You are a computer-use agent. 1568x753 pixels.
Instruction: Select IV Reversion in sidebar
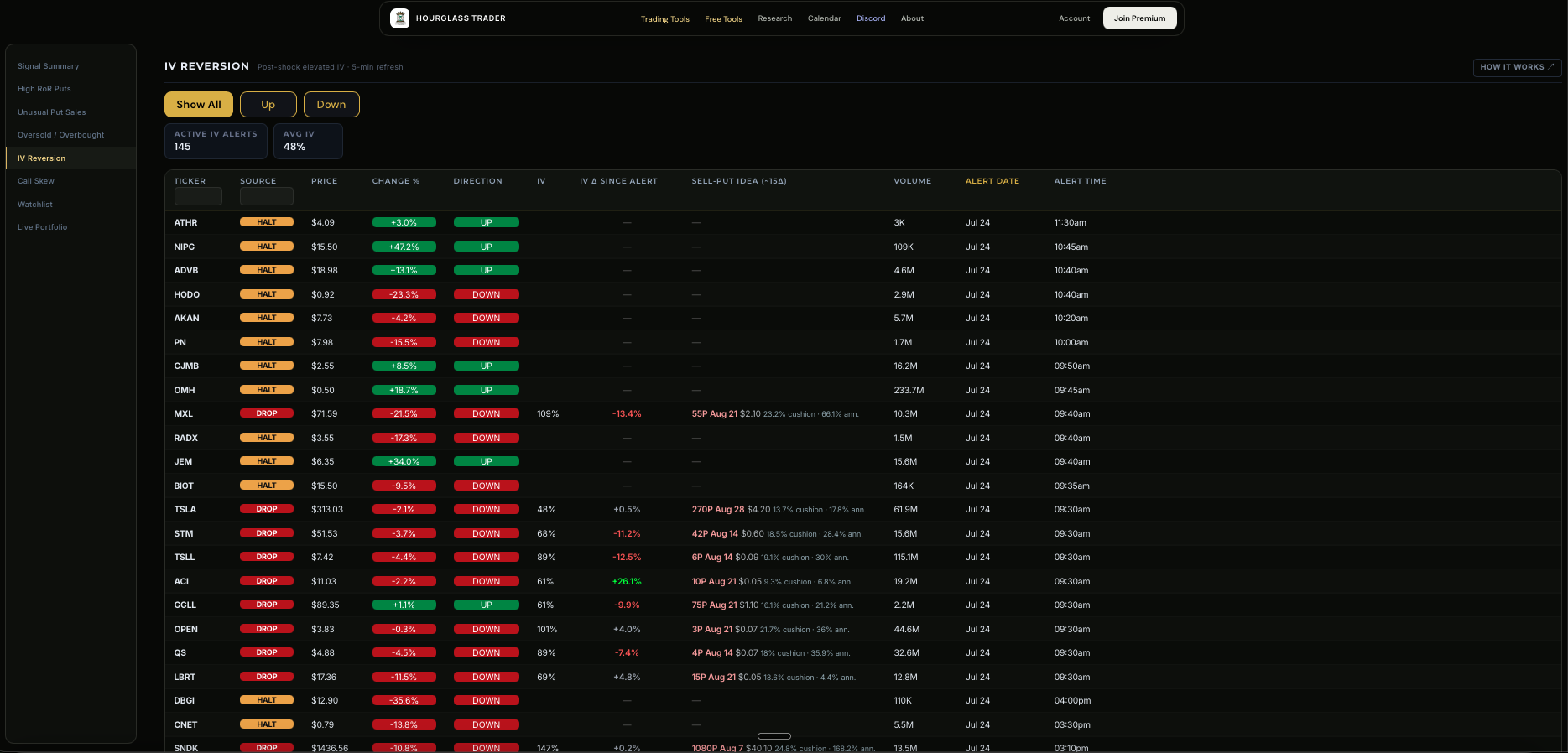coord(70,158)
